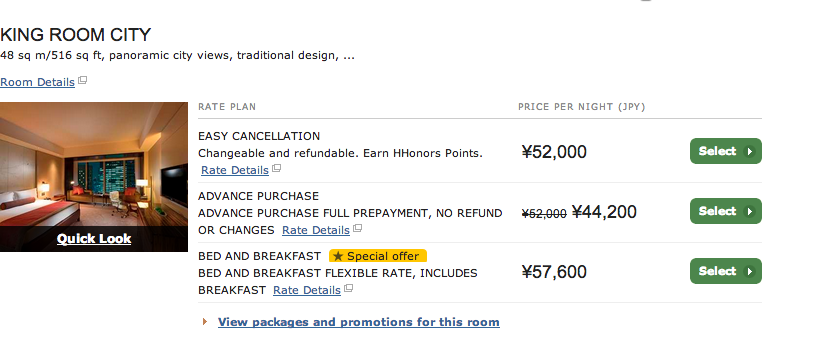Screen dimensions: 815x364
Task: Click the star icon in Special offer badge
Action: [338, 256]
